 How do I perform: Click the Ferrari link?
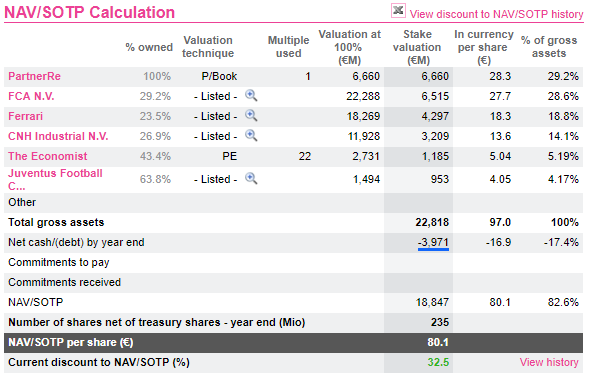25,116
